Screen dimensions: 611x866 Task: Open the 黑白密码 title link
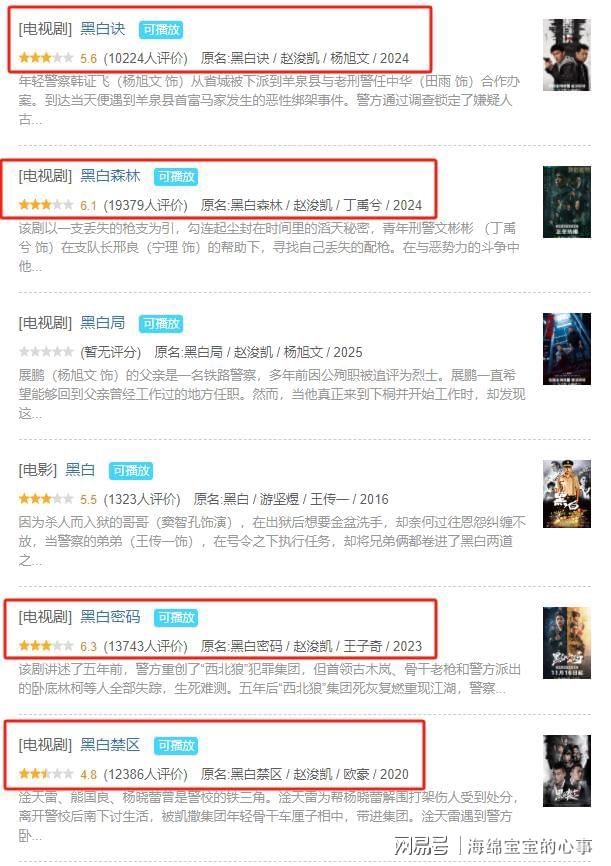110,616
